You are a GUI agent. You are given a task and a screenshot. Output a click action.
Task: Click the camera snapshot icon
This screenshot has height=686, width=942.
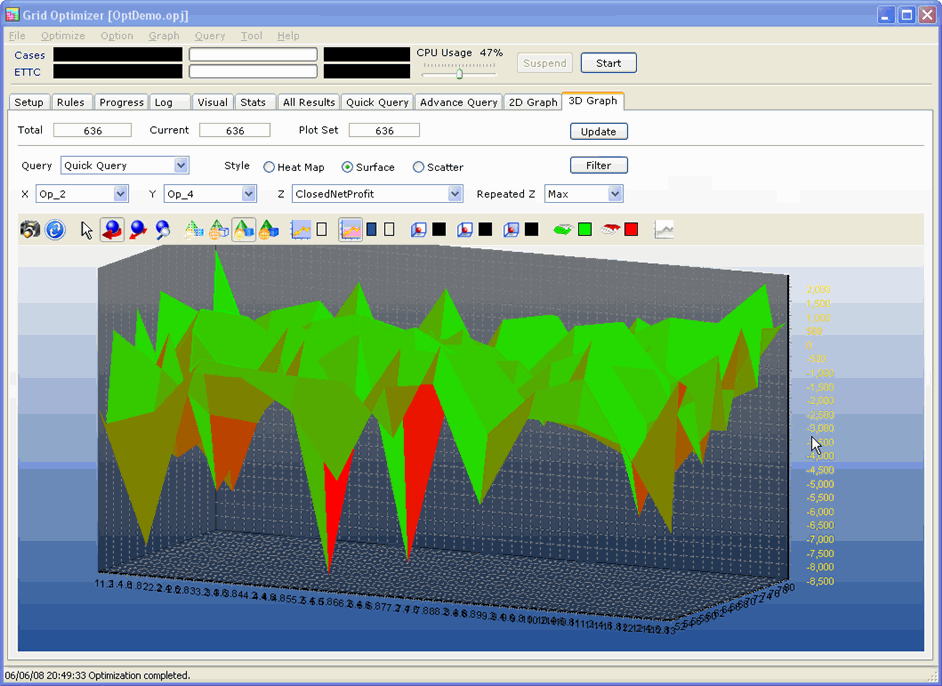(x=30, y=230)
